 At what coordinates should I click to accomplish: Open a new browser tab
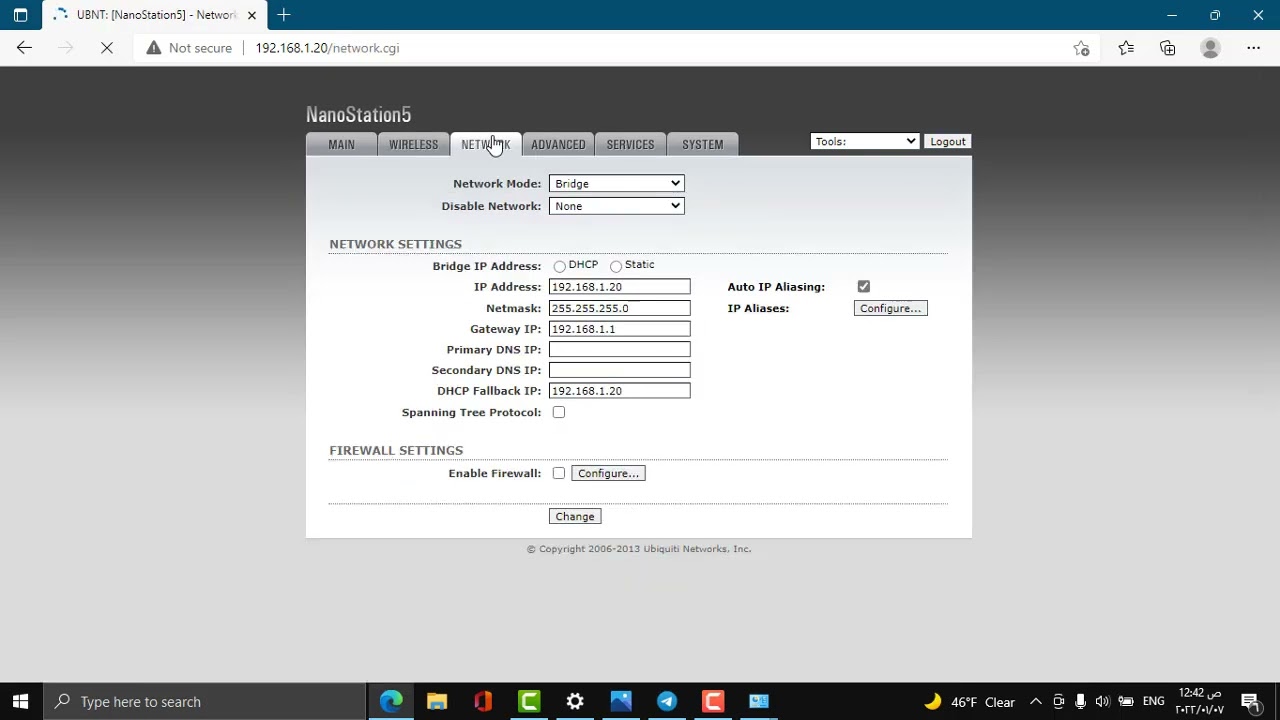coord(284,15)
